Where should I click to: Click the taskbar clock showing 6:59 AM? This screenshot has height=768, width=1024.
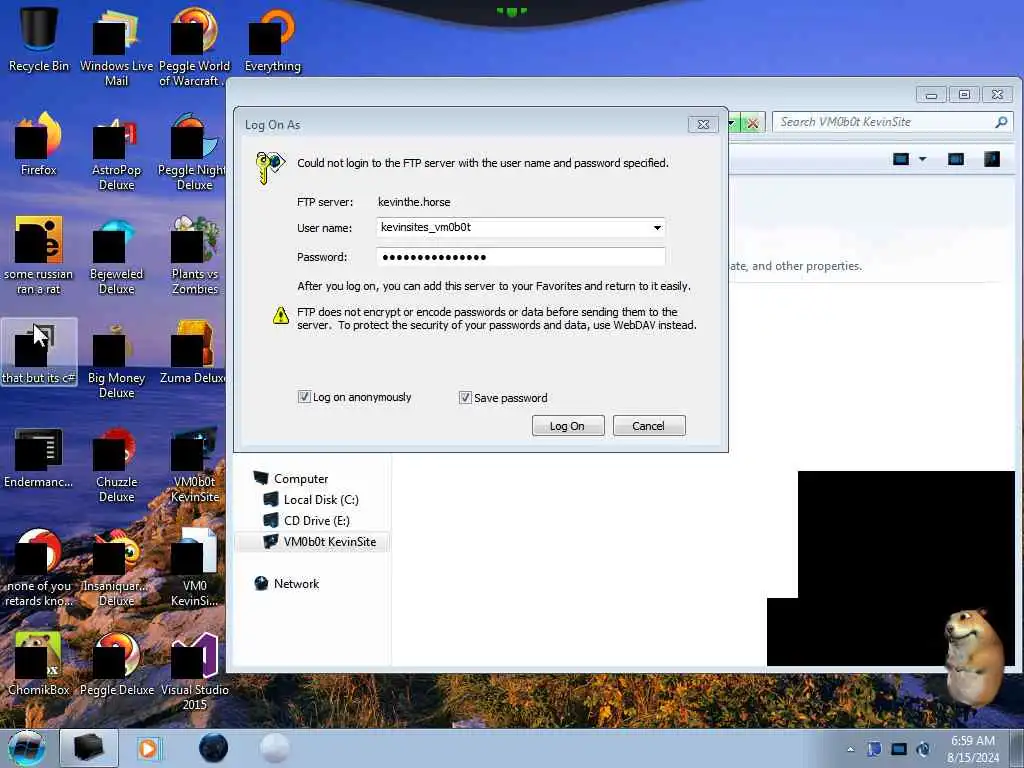973,749
